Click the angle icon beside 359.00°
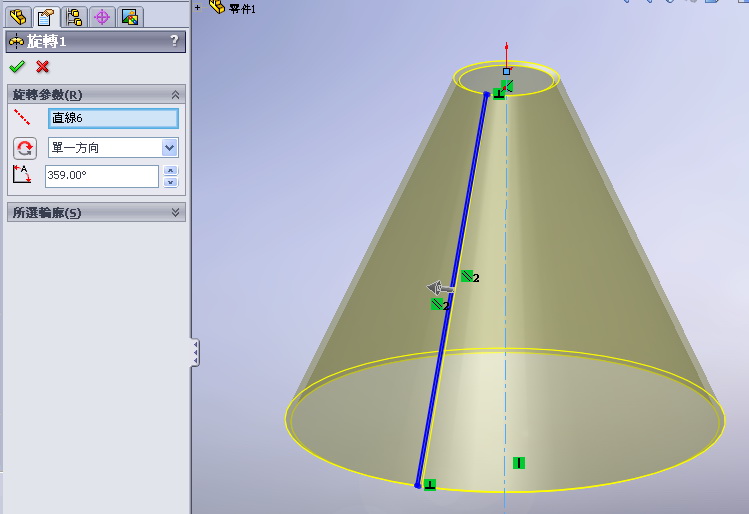The image size is (749, 514). pos(22,174)
